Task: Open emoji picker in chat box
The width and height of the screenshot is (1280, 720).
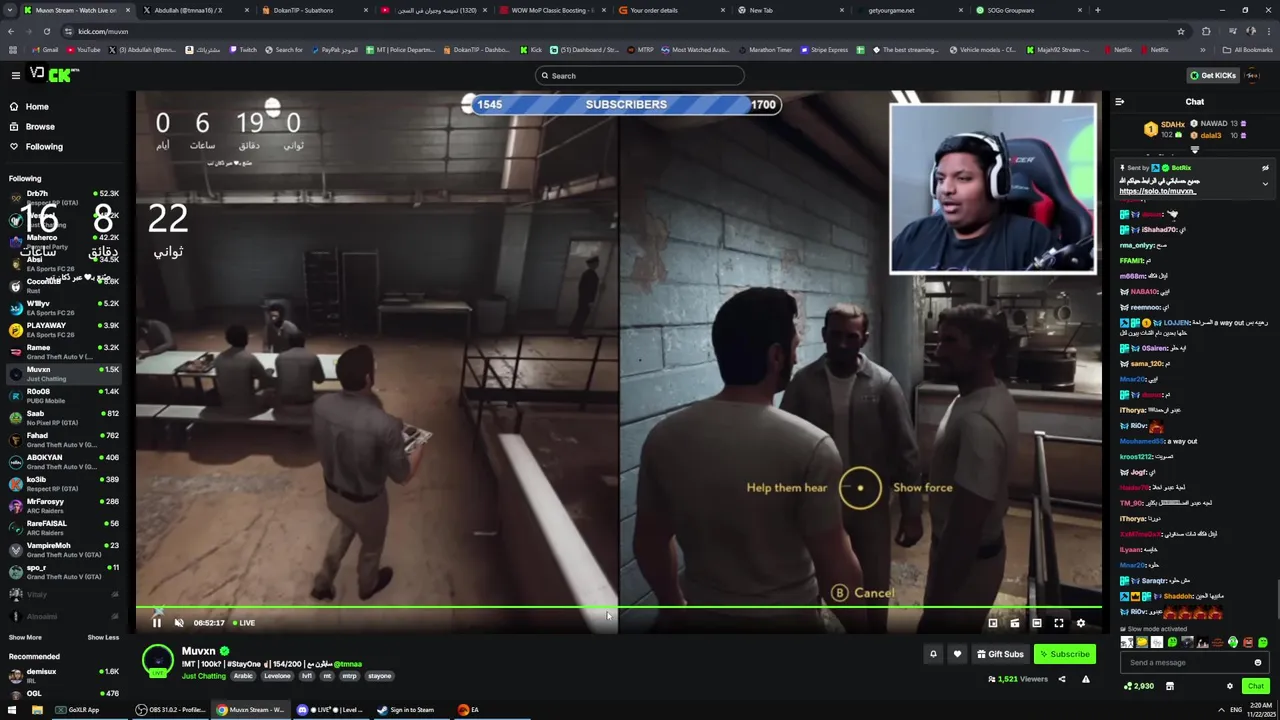Action: pyautogui.click(x=1258, y=662)
